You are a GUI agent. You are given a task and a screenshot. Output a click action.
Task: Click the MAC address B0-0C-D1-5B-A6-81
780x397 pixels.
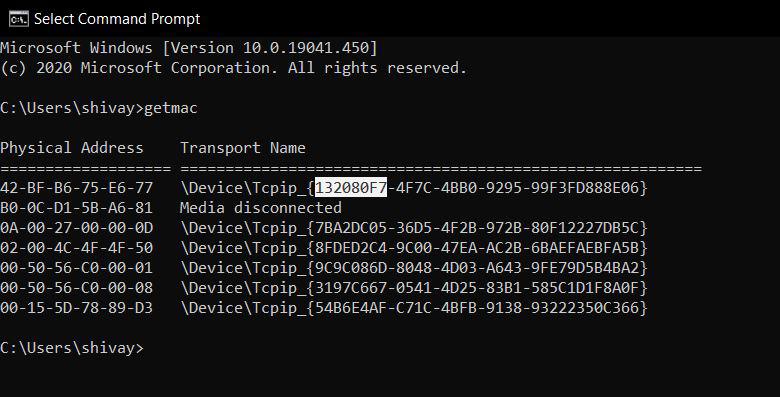tap(77, 208)
